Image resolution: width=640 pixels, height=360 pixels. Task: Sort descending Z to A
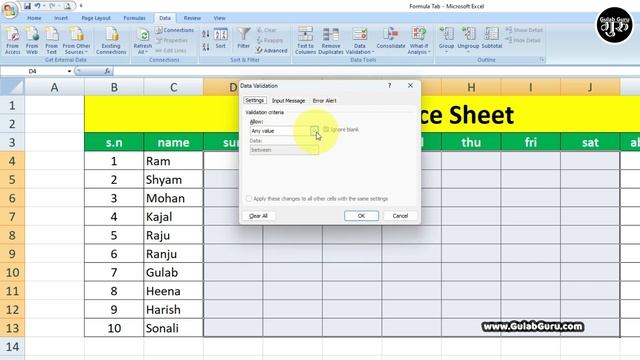pyautogui.click(x=206, y=47)
